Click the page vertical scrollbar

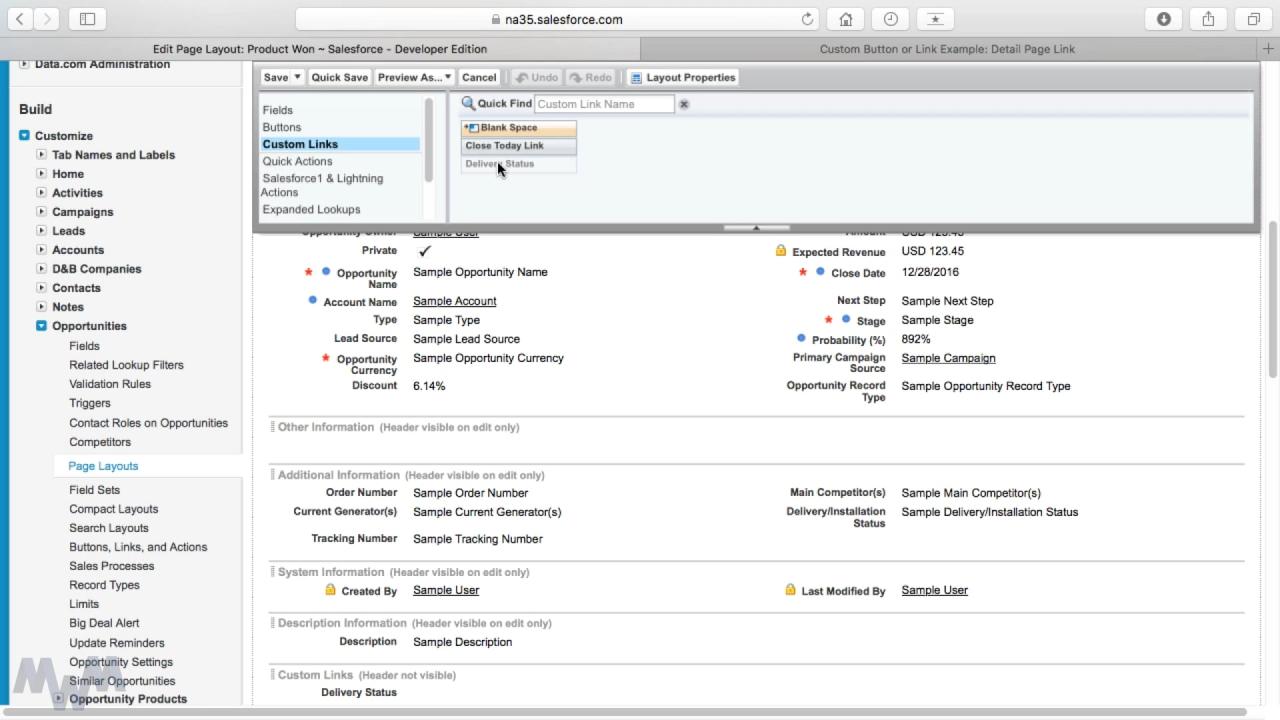pos(1273,300)
